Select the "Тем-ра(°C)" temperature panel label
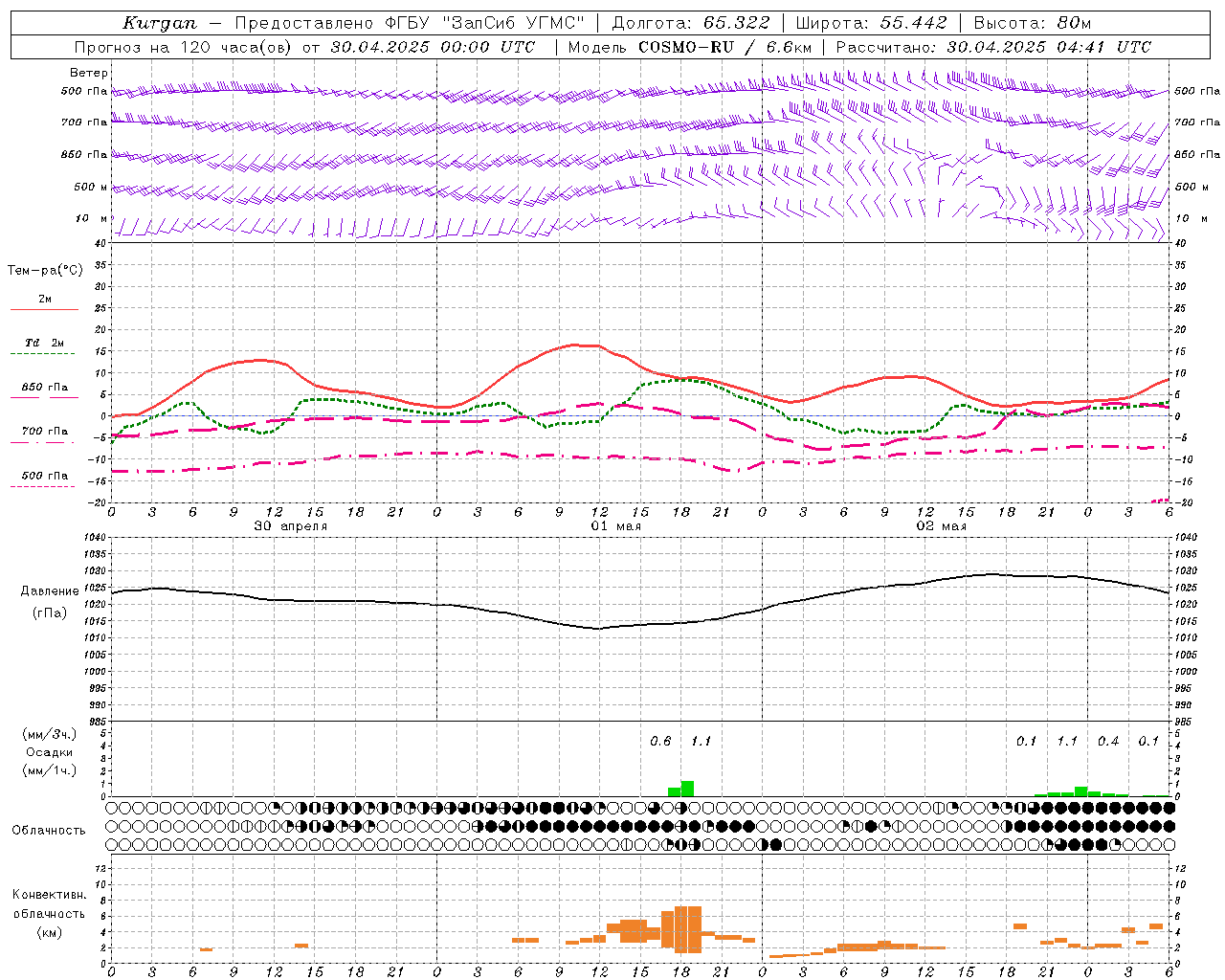Screen dimensions: 1225x980 tap(45, 271)
